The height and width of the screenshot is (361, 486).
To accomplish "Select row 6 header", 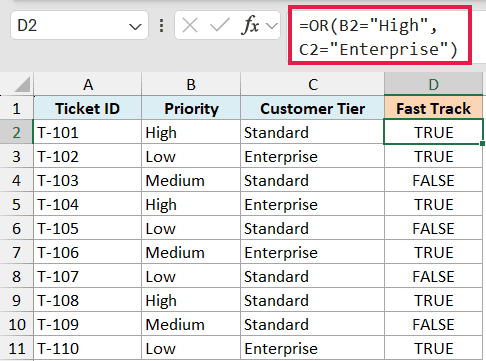I will coord(17,228).
